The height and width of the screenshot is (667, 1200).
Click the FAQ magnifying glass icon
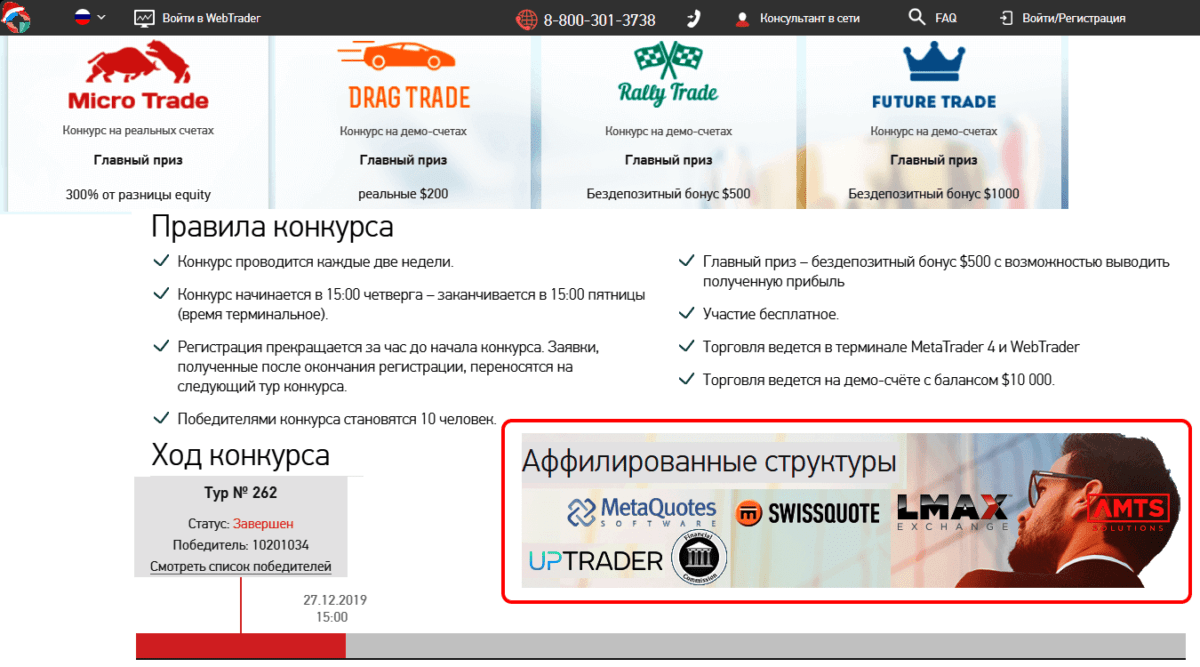pos(916,17)
